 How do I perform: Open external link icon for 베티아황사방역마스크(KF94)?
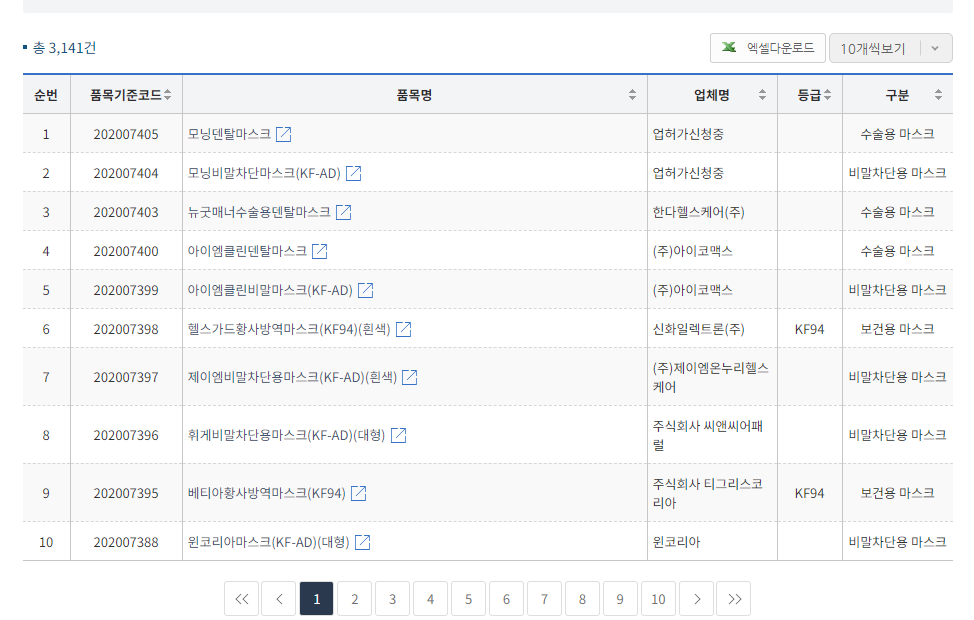coord(359,493)
